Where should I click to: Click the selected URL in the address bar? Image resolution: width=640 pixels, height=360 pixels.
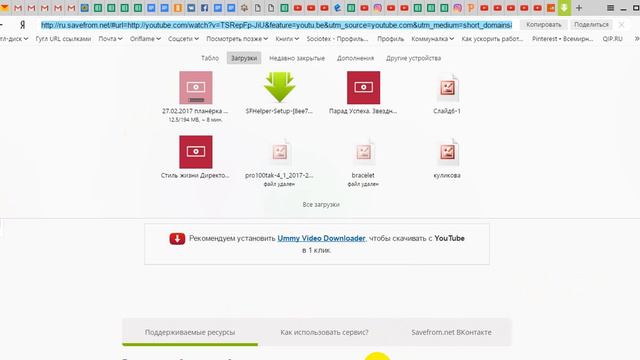point(276,25)
